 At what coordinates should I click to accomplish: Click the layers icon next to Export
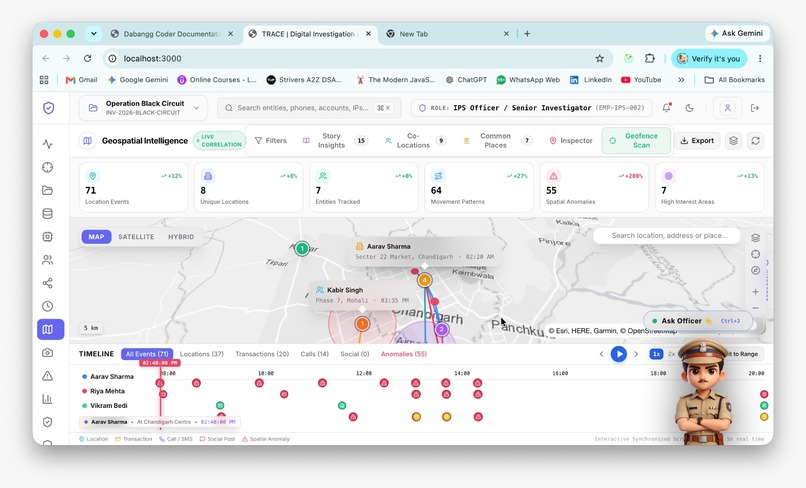[734, 140]
